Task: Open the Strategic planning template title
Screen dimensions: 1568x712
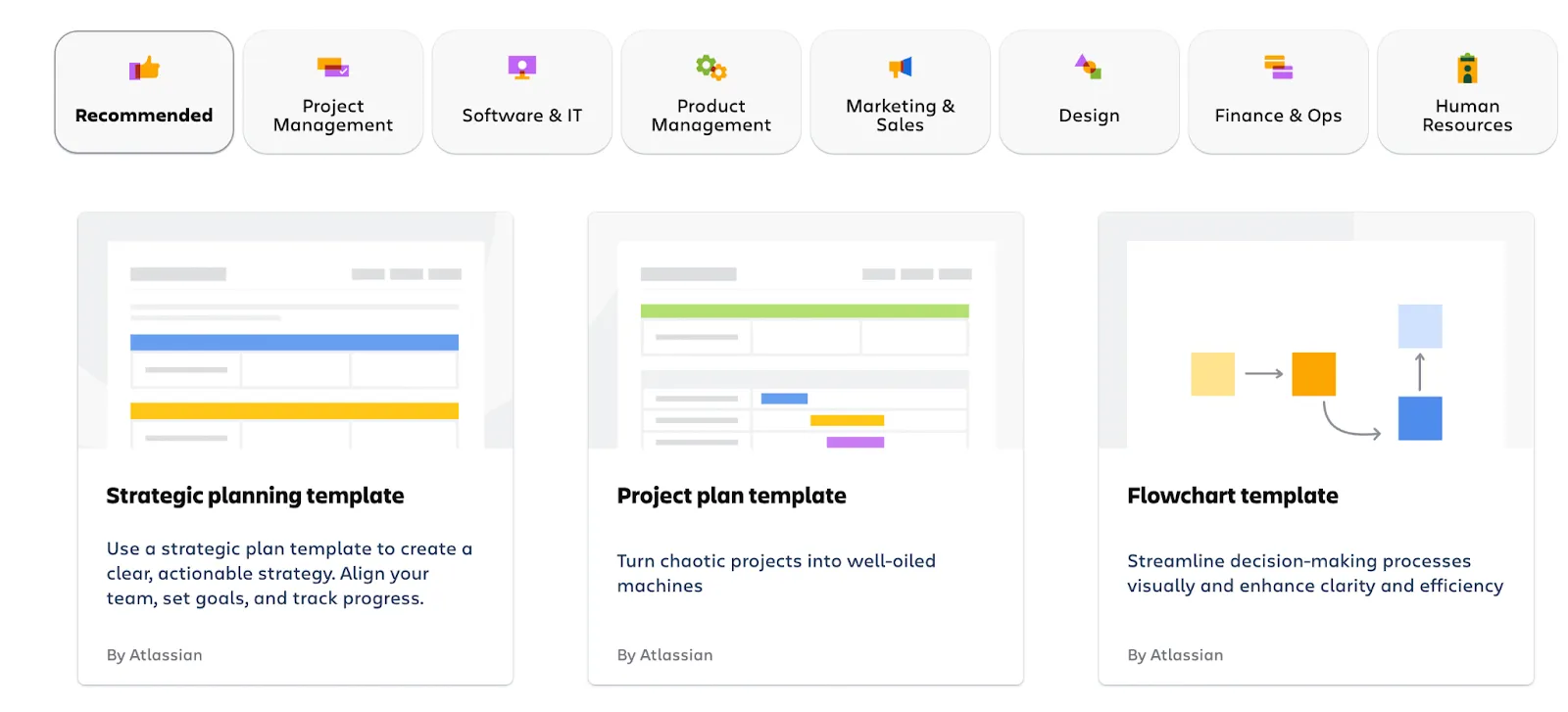Action: [x=255, y=496]
